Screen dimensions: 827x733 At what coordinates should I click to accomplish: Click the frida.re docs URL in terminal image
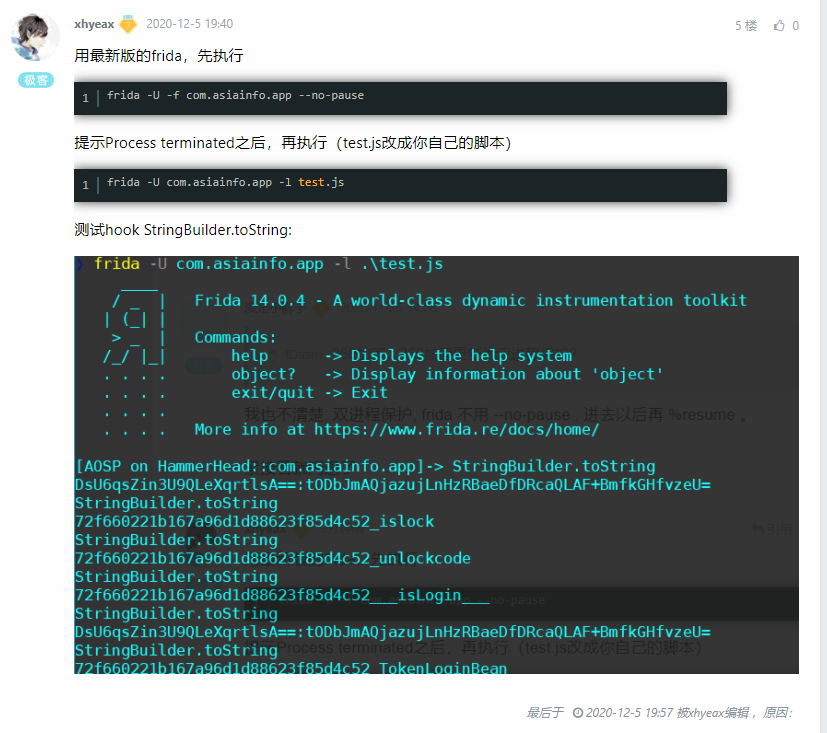(x=457, y=429)
